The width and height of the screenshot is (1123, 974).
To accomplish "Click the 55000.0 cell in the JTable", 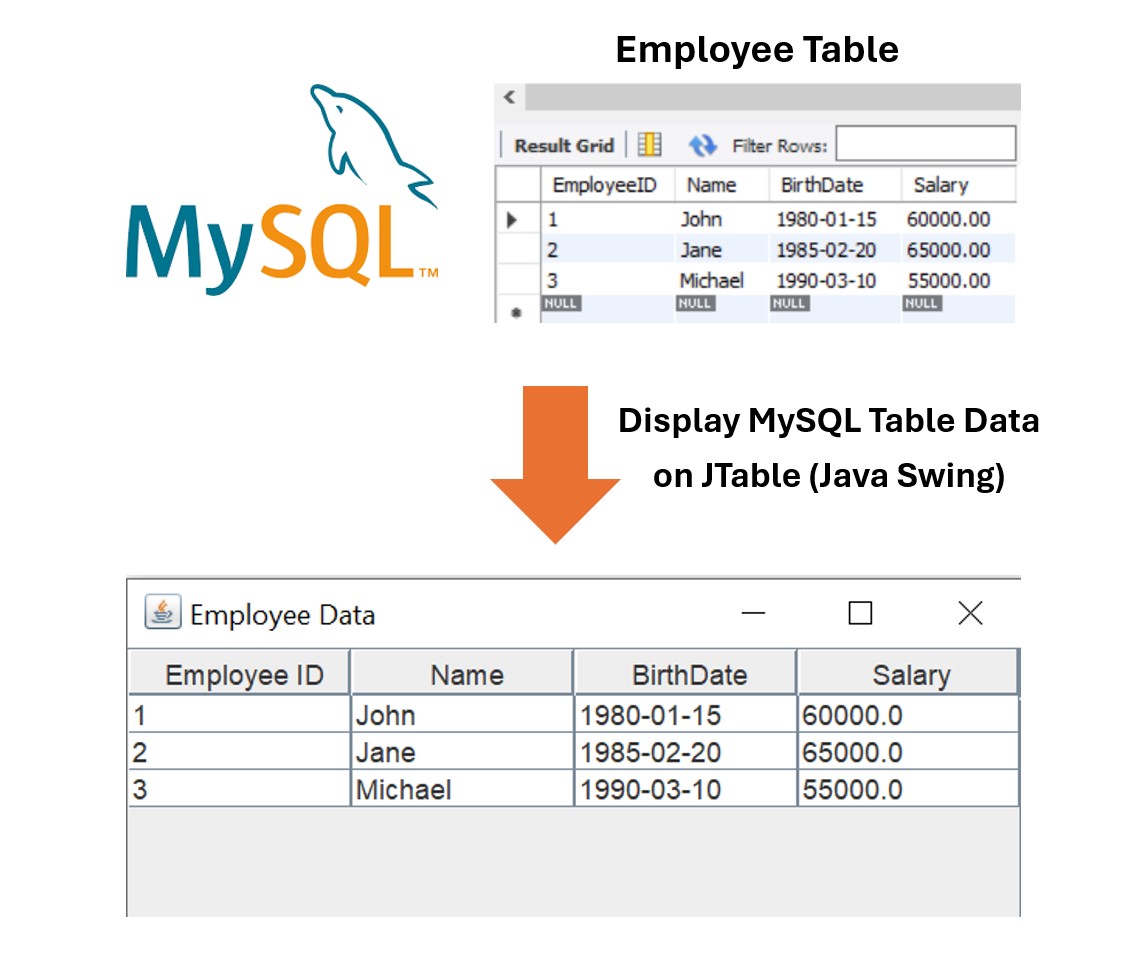I will coord(908,789).
